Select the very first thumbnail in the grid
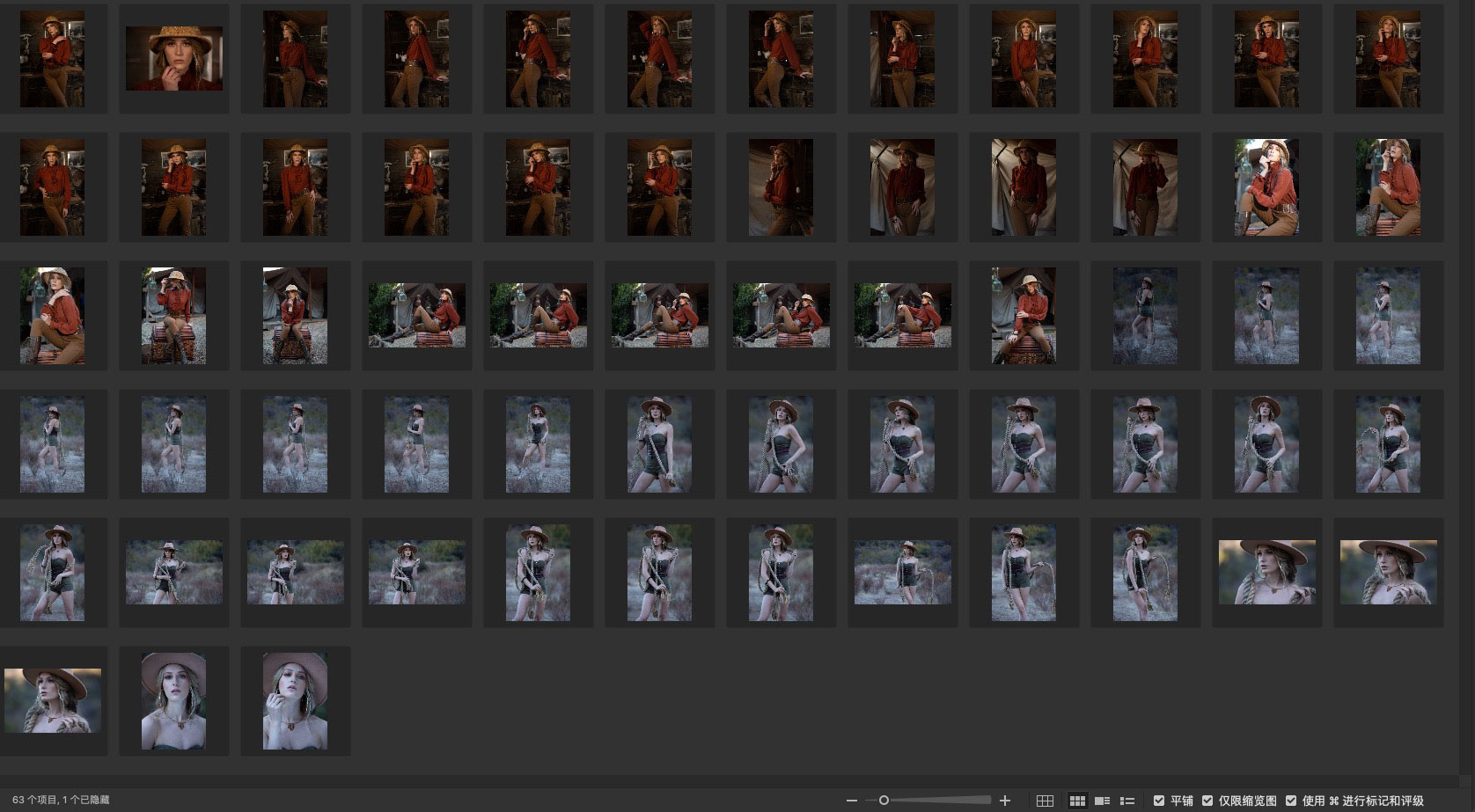Viewport: 1475px width, 812px height. pos(52,59)
